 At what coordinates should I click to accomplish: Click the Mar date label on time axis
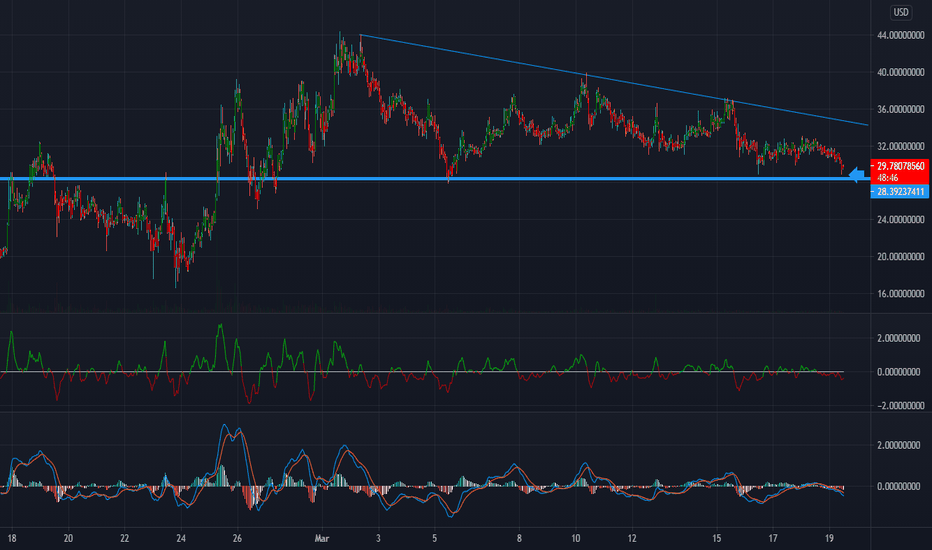(322, 539)
